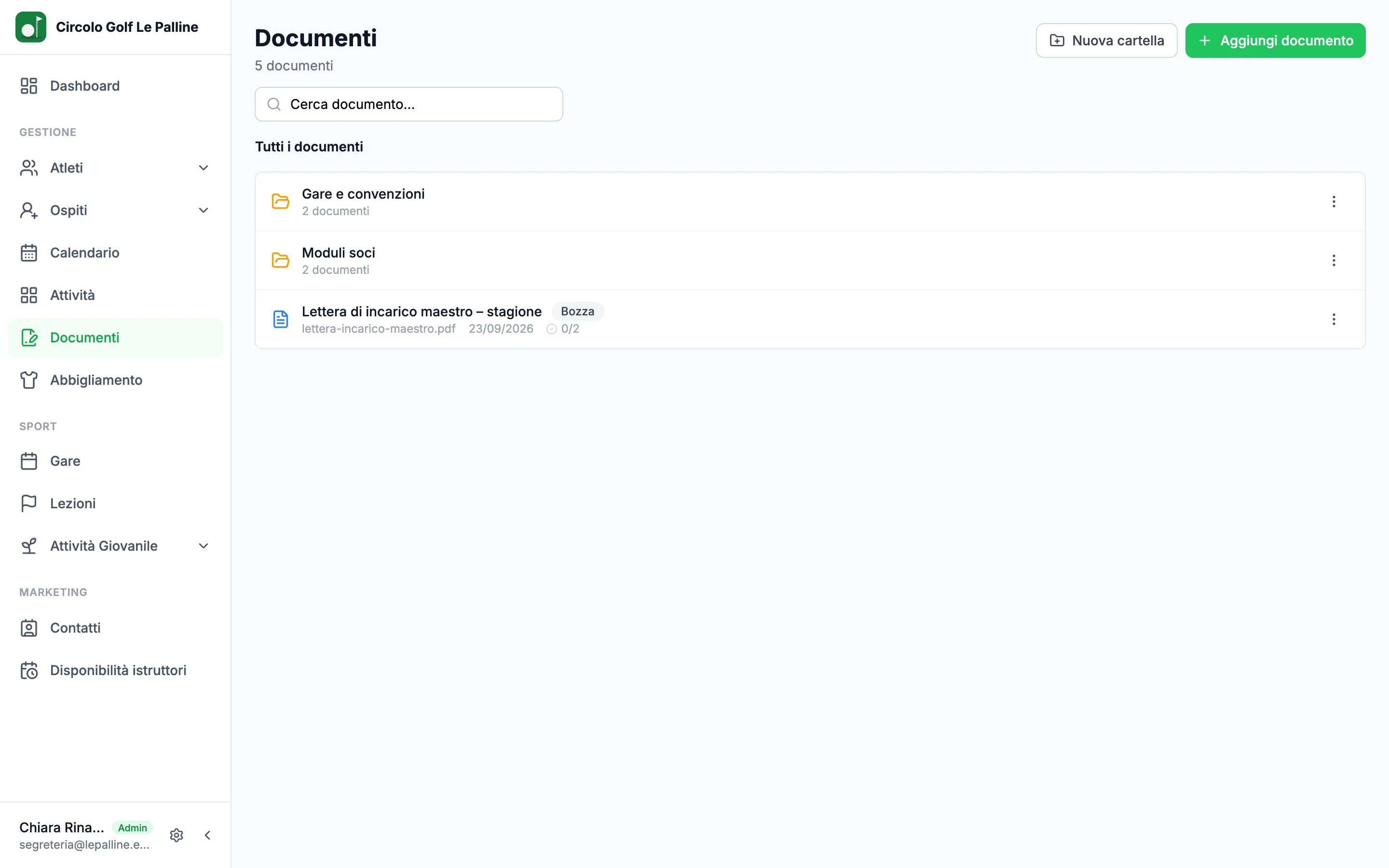Select the Documenti sidebar item
Screen dimensions: 1389x868
[x=115, y=338]
